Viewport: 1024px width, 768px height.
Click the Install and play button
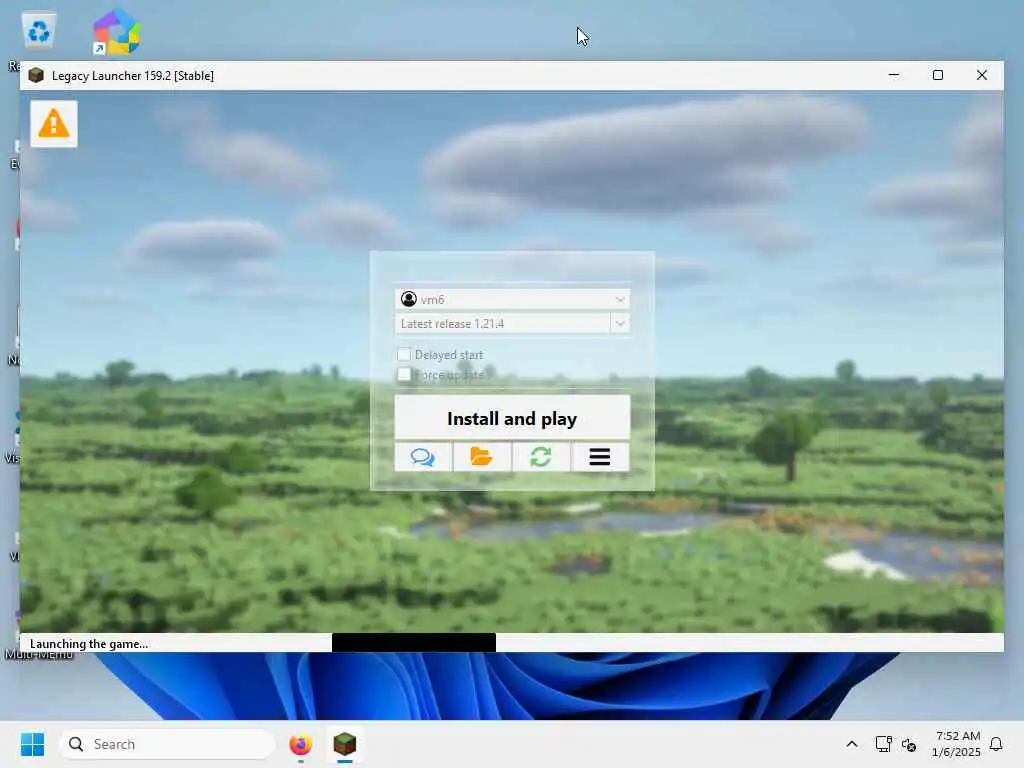[512, 417]
